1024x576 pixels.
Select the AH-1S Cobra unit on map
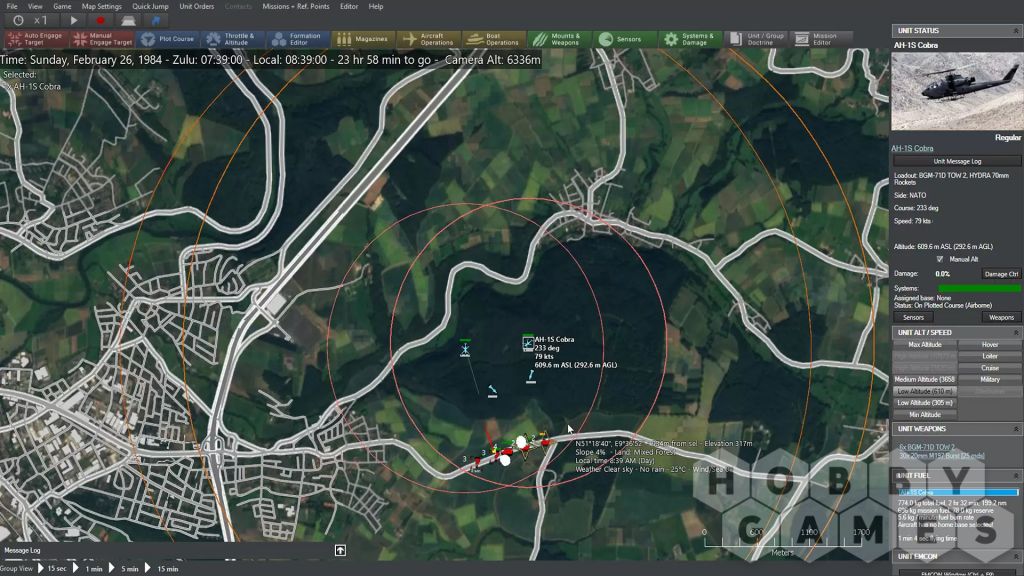click(528, 343)
